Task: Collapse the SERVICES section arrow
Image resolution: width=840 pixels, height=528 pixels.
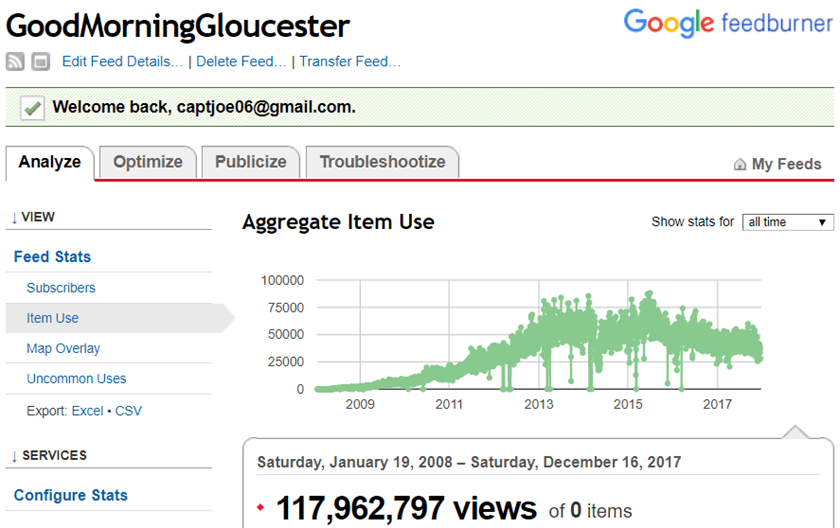Action: coord(13,456)
